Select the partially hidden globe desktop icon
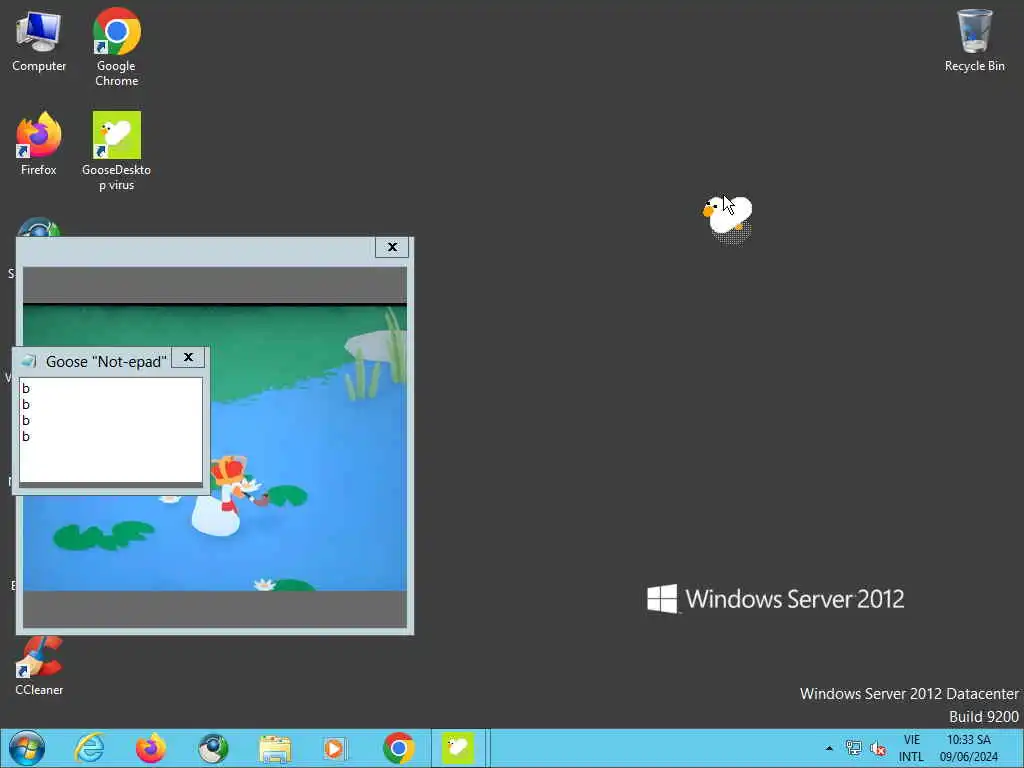This screenshot has width=1024, height=768. click(x=39, y=227)
